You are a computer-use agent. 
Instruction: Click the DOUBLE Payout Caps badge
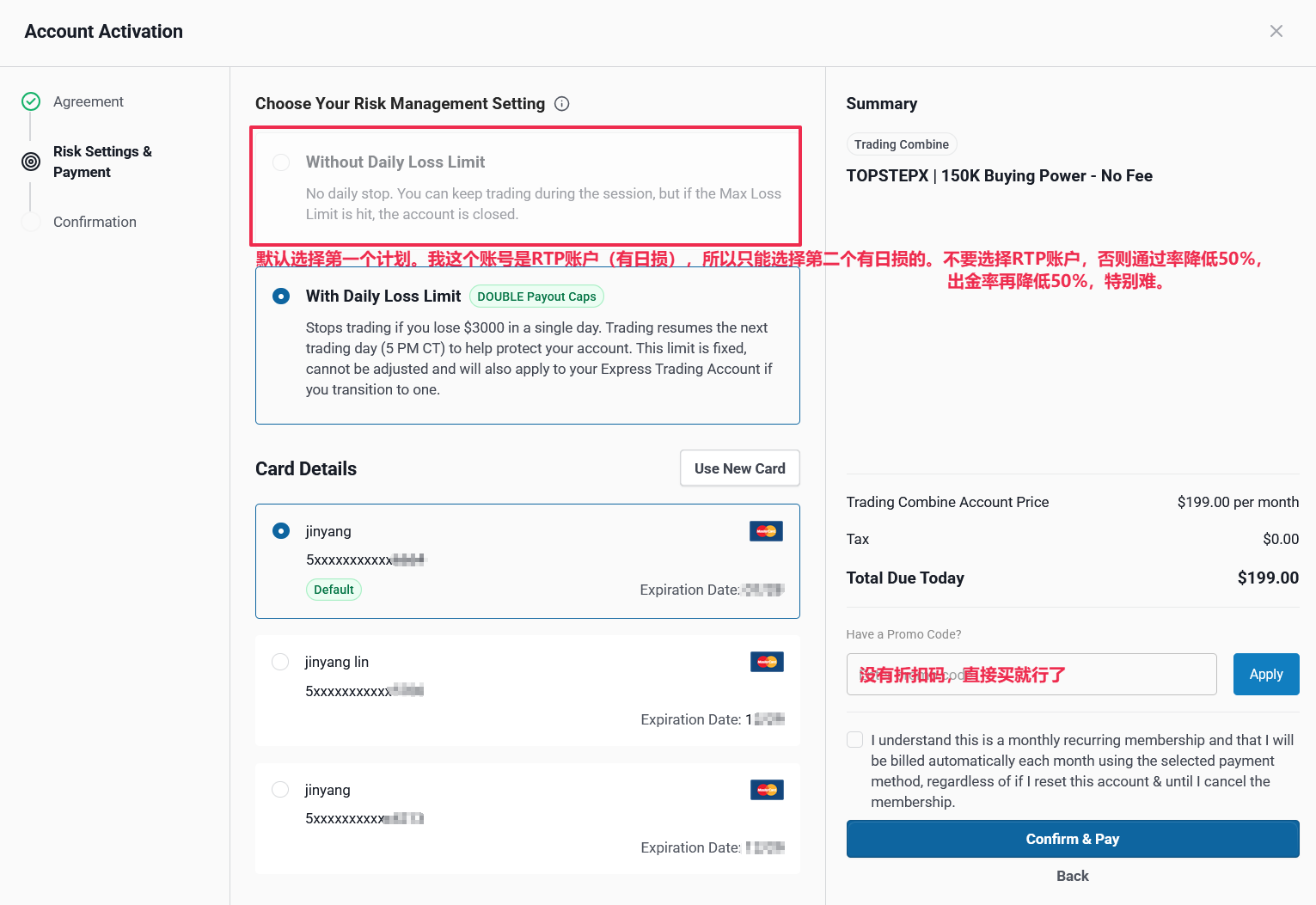[537, 297]
